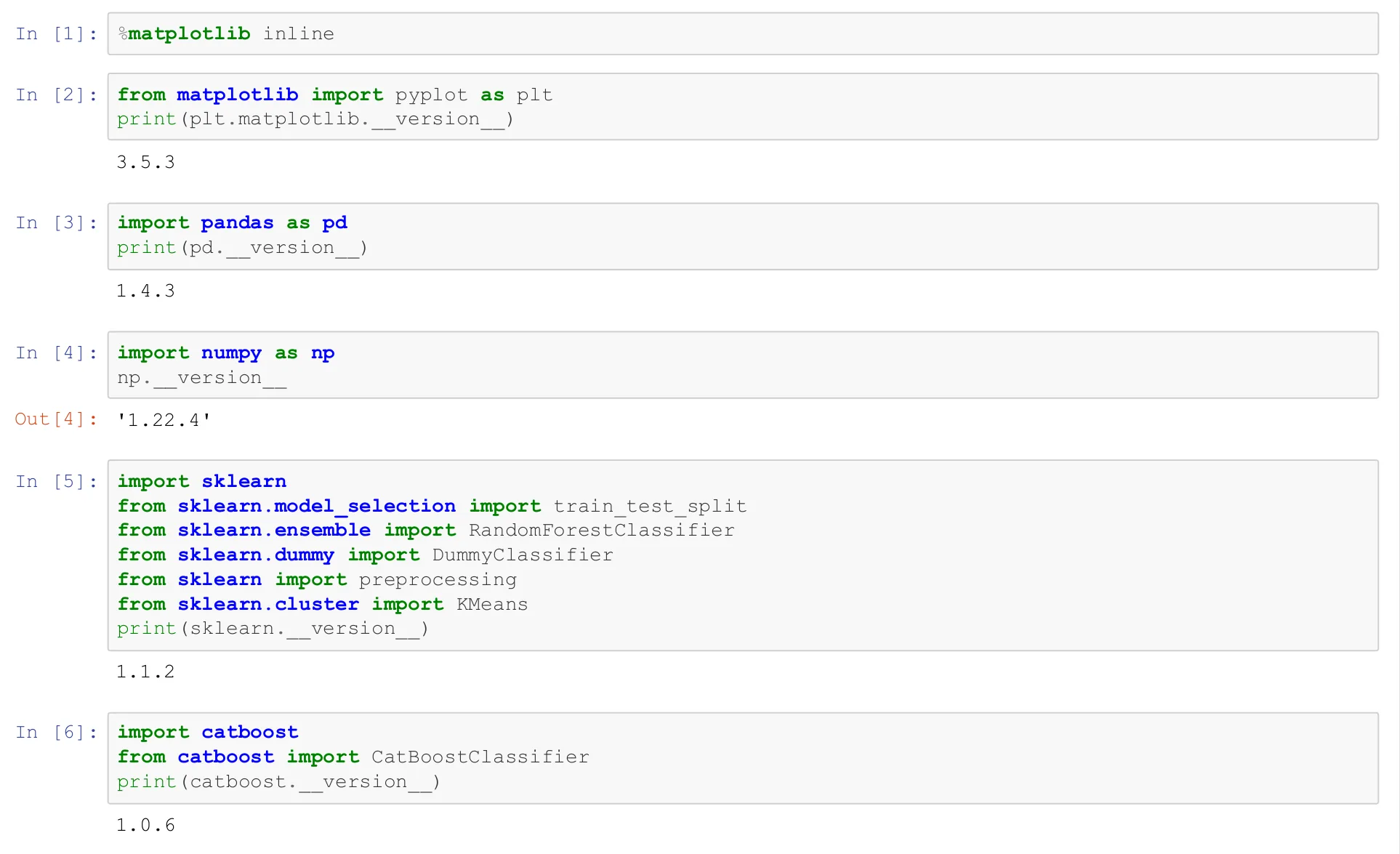Click the pyplot import cell

pos(742,107)
